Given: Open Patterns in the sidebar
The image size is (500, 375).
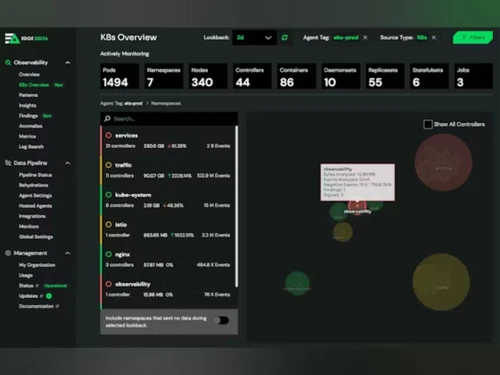Looking at the screenshot, I should [28, 95].
